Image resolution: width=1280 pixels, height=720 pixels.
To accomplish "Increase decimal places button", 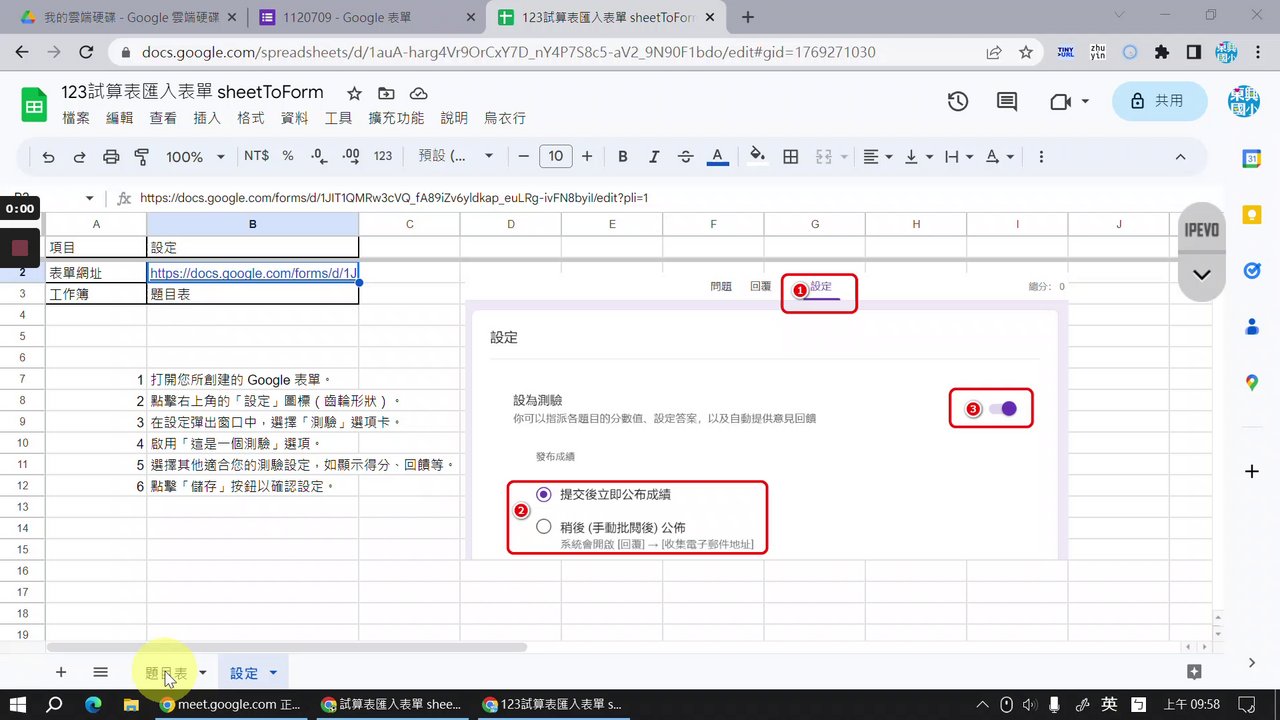I will (x=351, y=156).
